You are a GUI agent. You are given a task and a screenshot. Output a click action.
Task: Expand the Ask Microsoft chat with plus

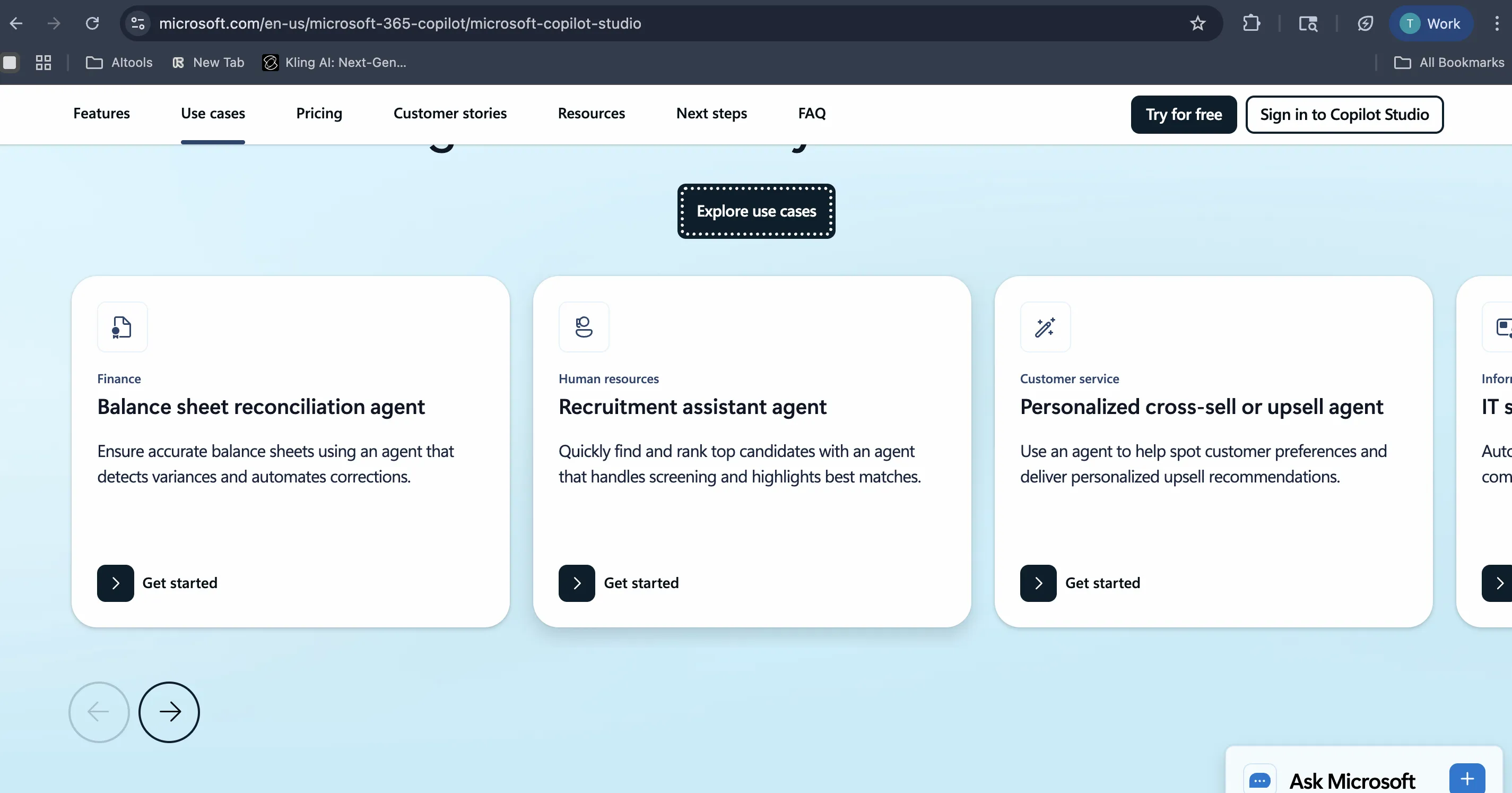pos(1467,779)
